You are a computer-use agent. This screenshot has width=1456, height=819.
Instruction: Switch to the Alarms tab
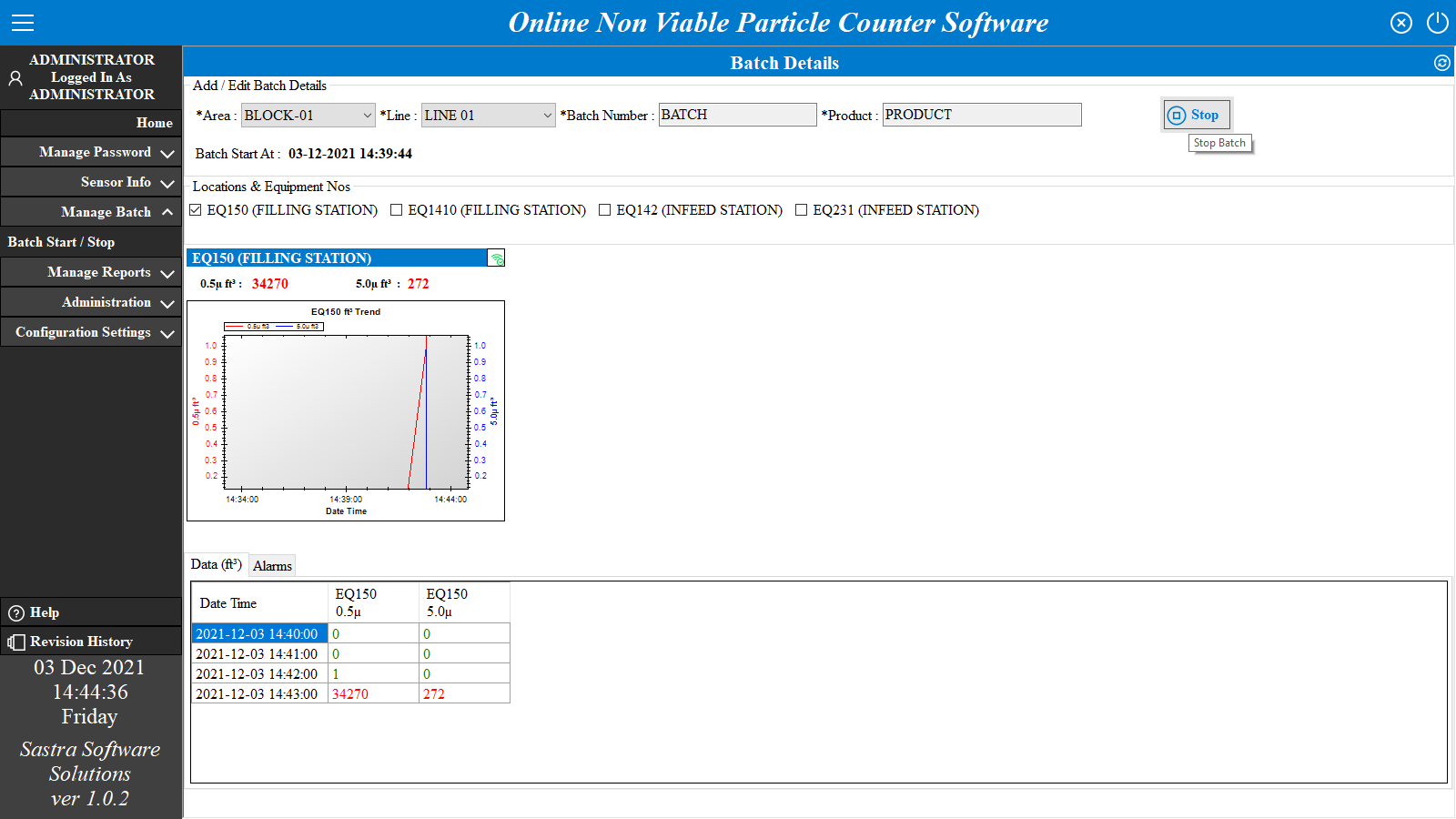click(272, 566)
